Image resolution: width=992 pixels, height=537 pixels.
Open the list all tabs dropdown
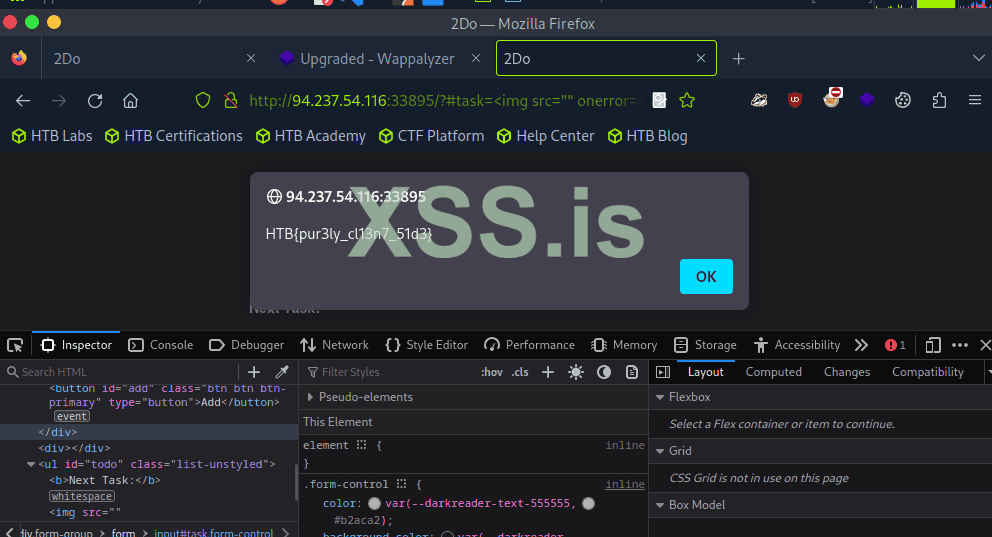coord(978,58)
